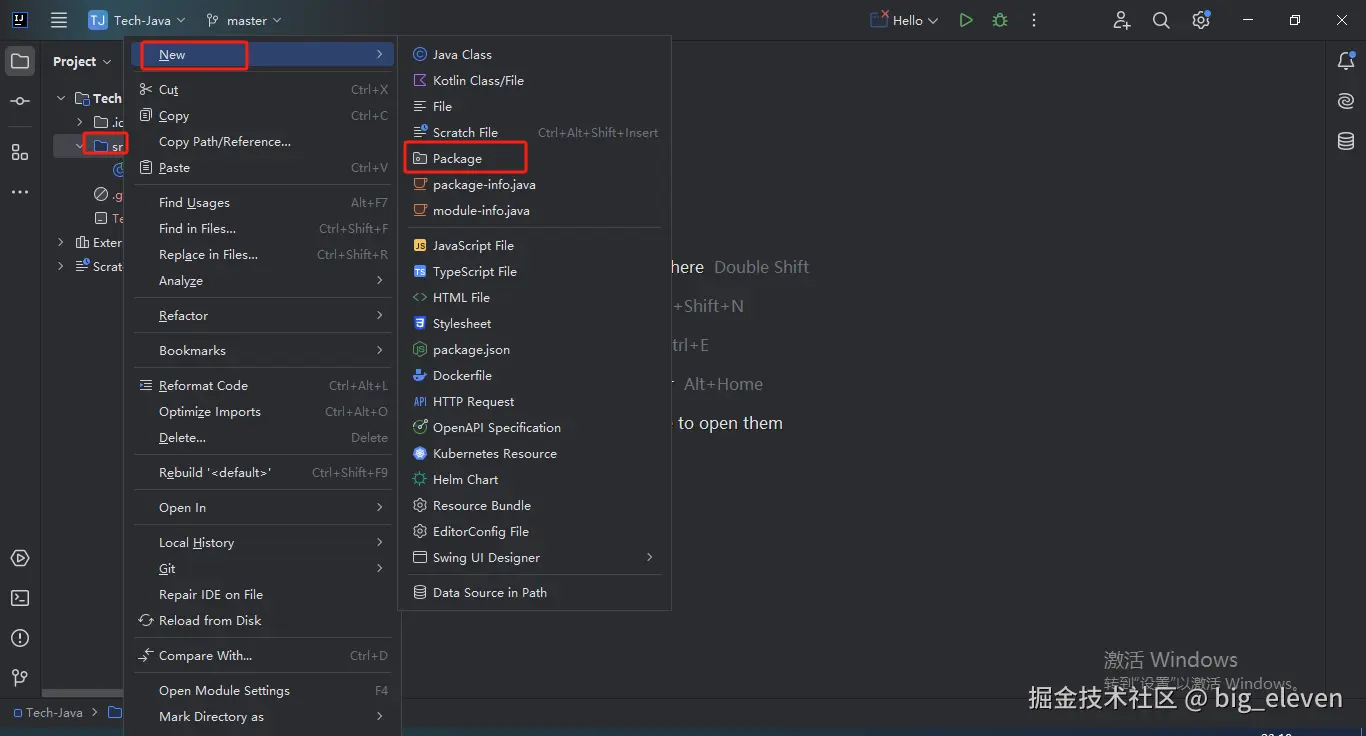This screenshot has width=1366, height=736.
Task: Open Module Settings entry
Action: point(263,690)
